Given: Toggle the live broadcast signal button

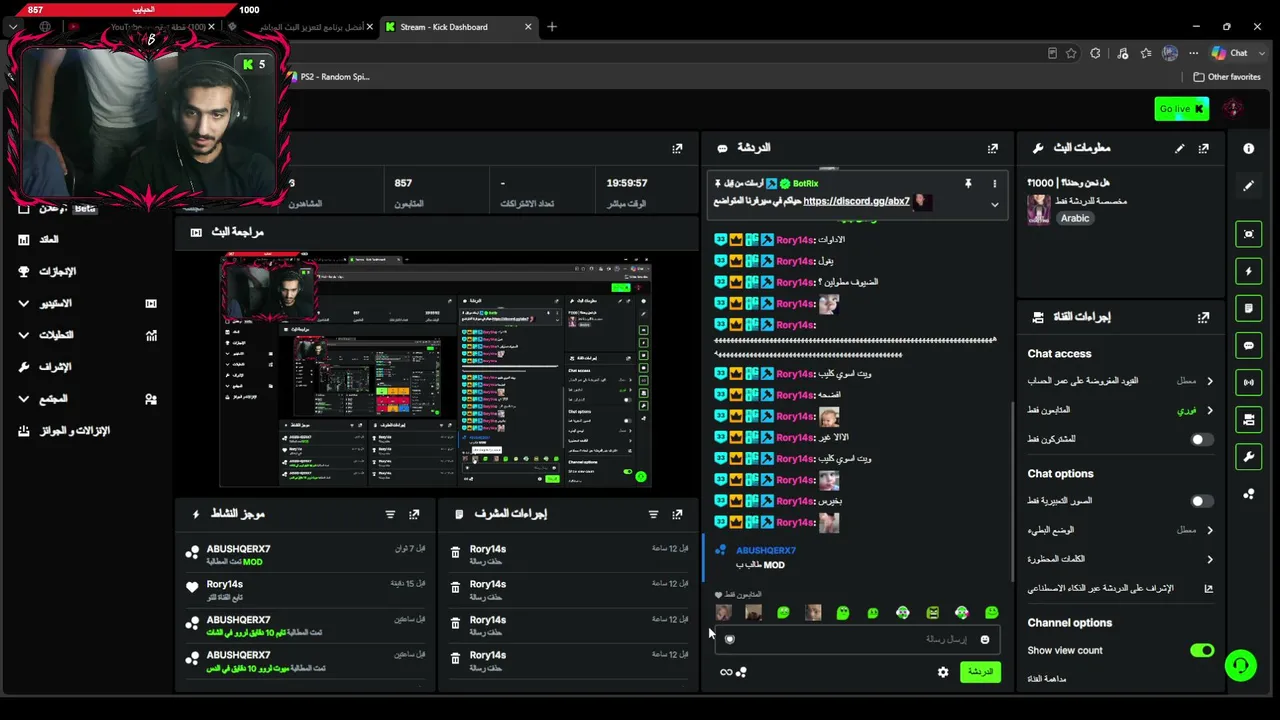Looking at the screenshot, I should pos(1248,382).
